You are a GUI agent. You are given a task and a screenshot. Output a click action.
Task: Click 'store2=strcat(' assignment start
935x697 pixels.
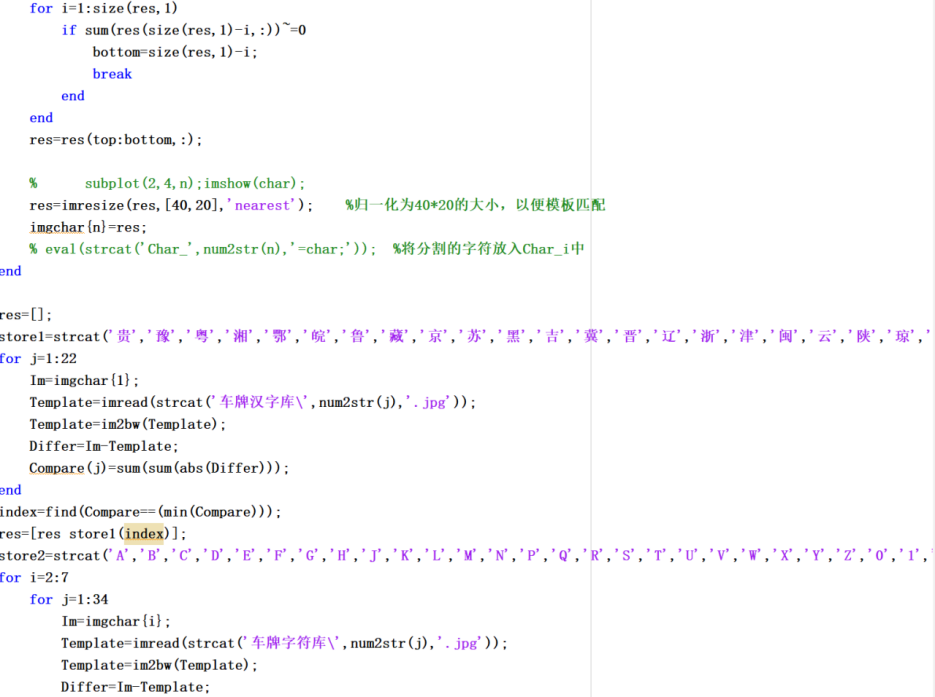55,556
